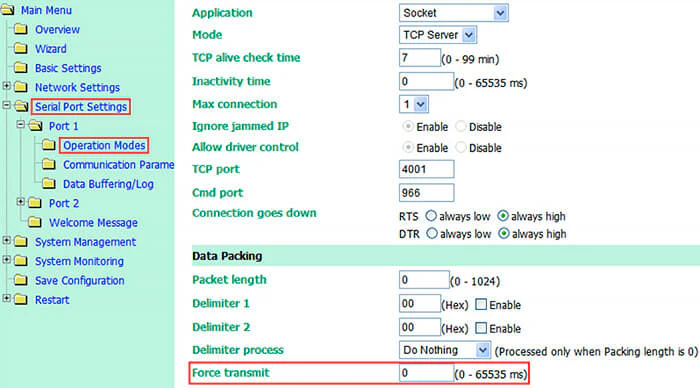Select Disable for Ignore jammed IP

tap(461, 126)
